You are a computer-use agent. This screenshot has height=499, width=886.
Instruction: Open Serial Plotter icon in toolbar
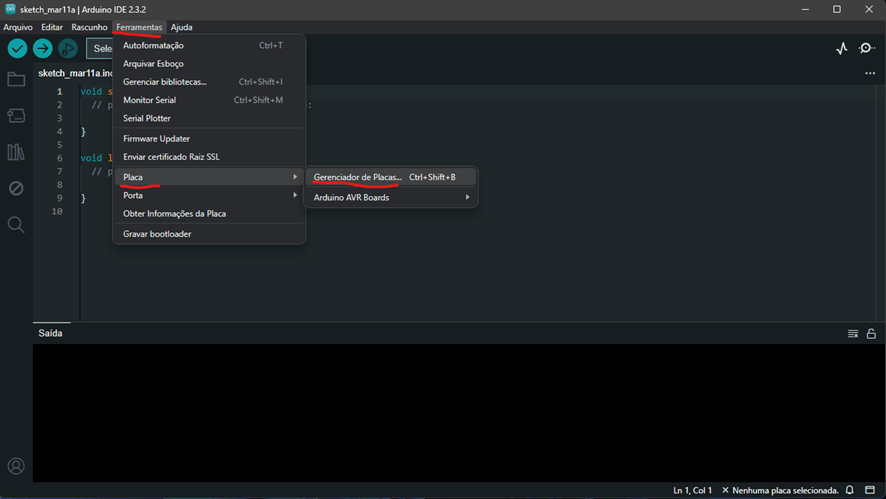(x=841, y=48)
